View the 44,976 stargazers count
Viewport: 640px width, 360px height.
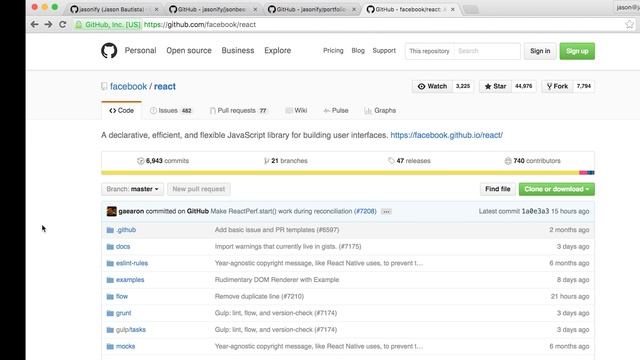click(x=524, y=86)
